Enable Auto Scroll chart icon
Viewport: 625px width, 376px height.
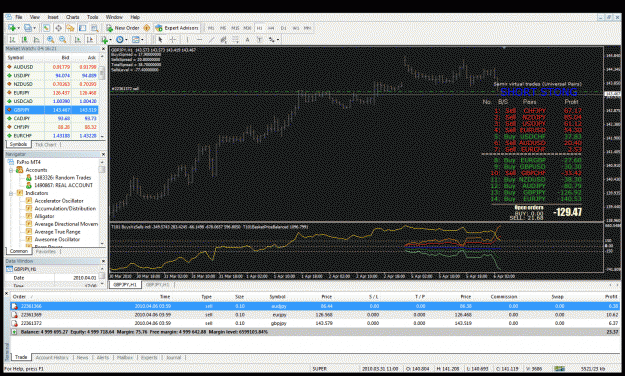[x=78, y=39]
